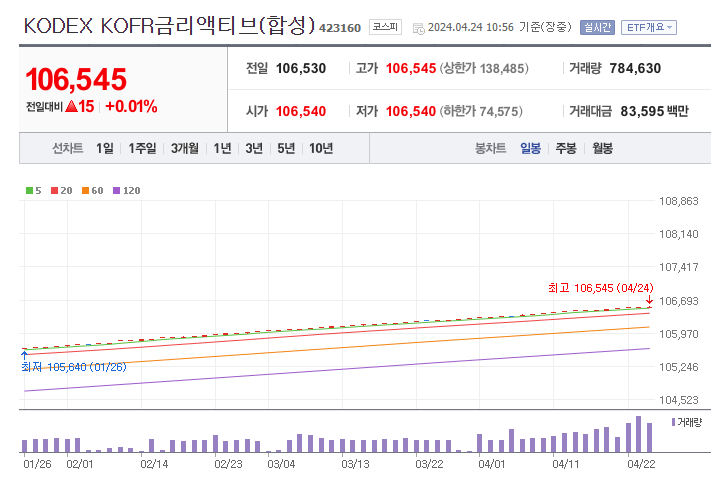Click the 03/04 date axis label

pos(281,464)
